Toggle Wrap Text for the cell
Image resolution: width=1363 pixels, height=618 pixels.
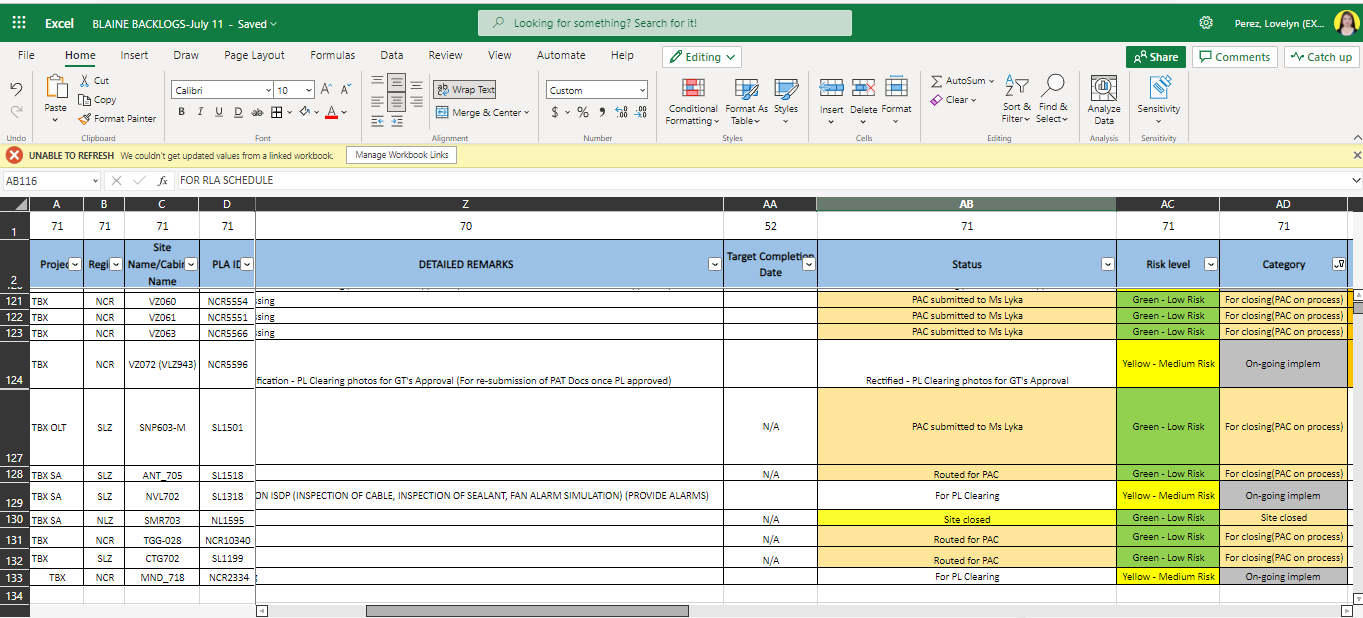click(464, 89)
